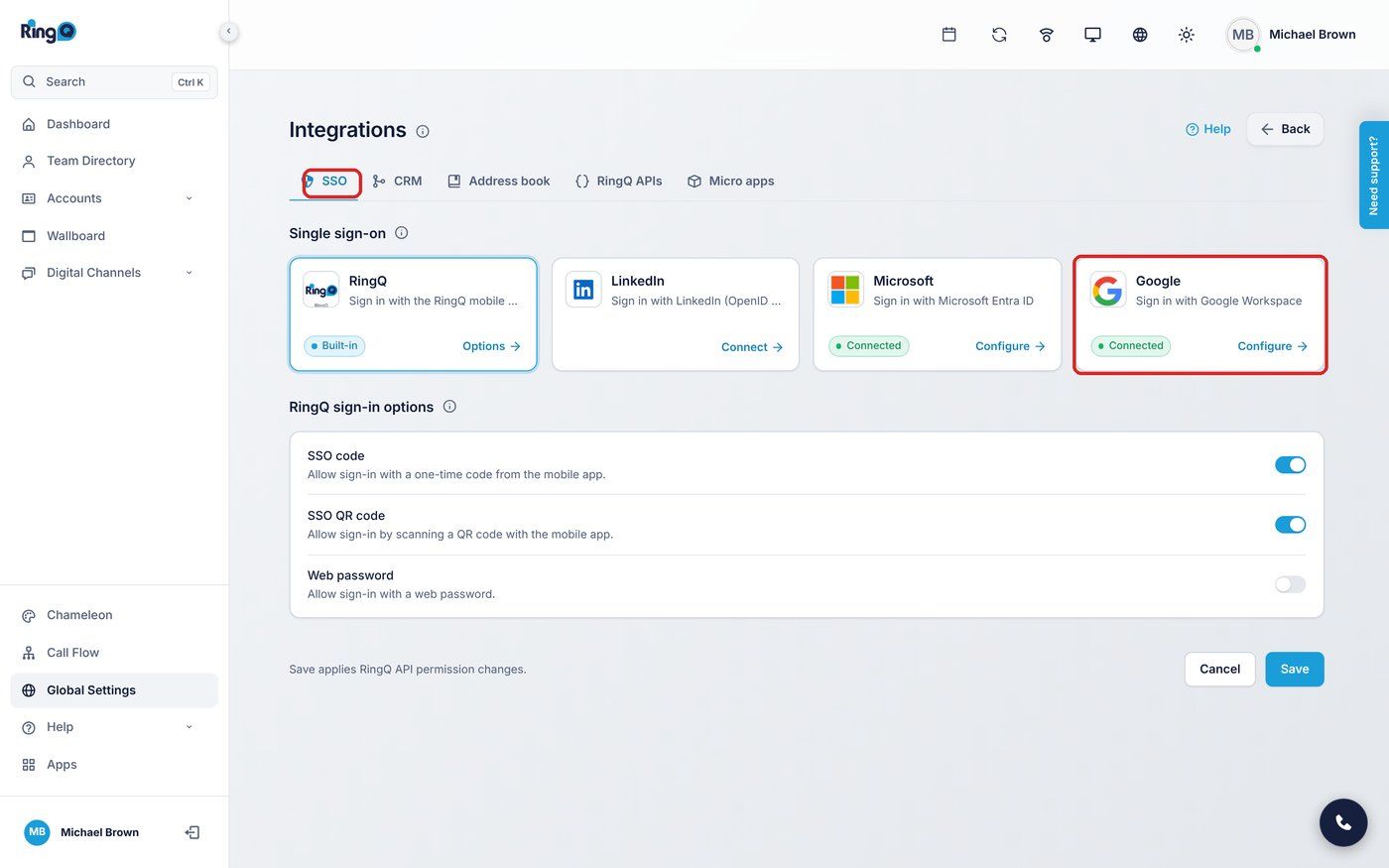The image size is (1389, 868).
Task: Disable the SSO code toggle
Action: pos(1290,464)
